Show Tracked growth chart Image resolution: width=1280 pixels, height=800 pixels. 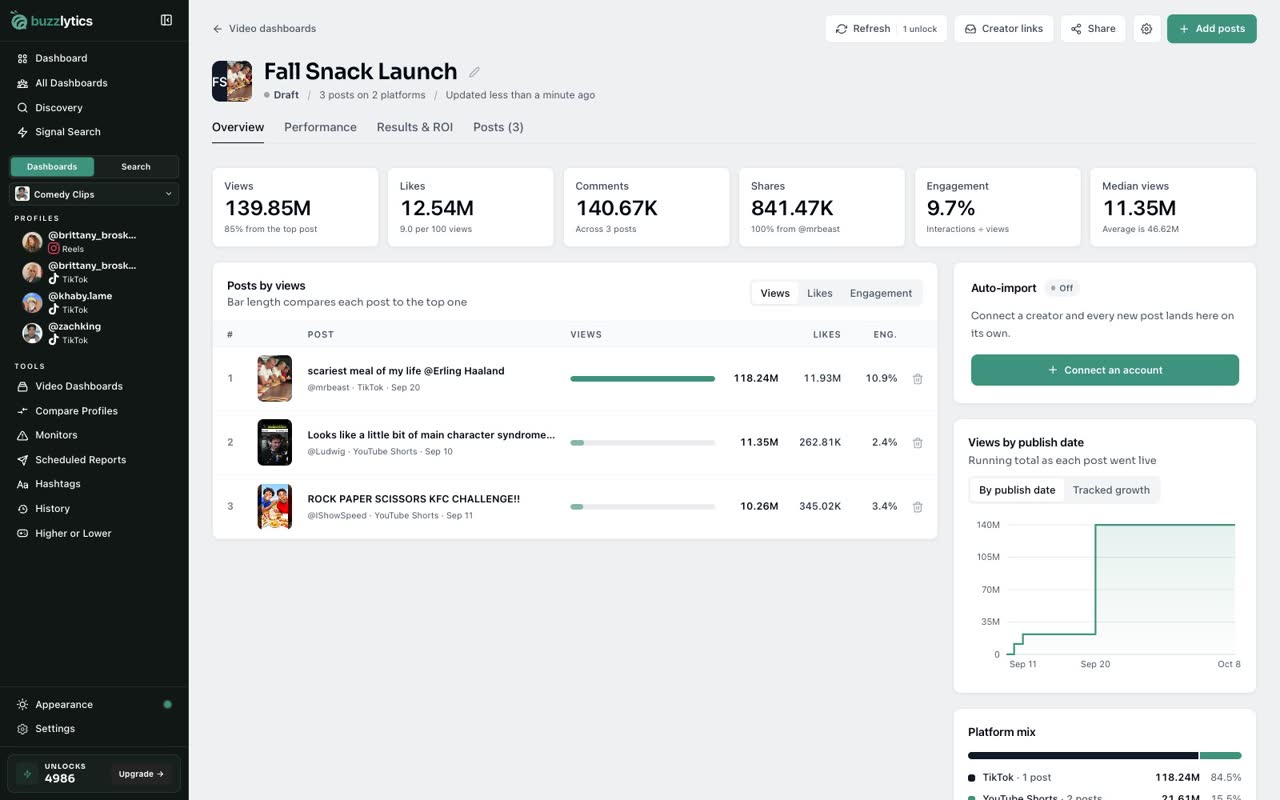pyautogui.click(x=1111, y=490)
